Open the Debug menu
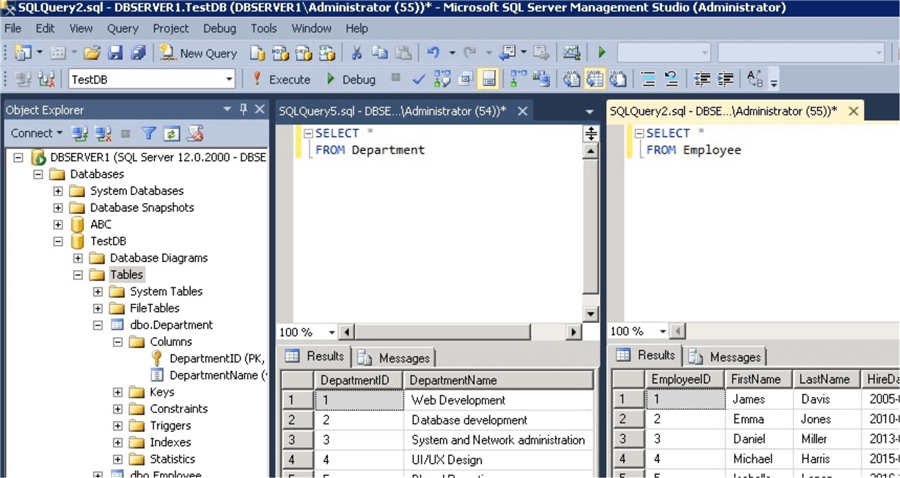The width and height of the screenshot is (900, 478). tap(219, 28)
